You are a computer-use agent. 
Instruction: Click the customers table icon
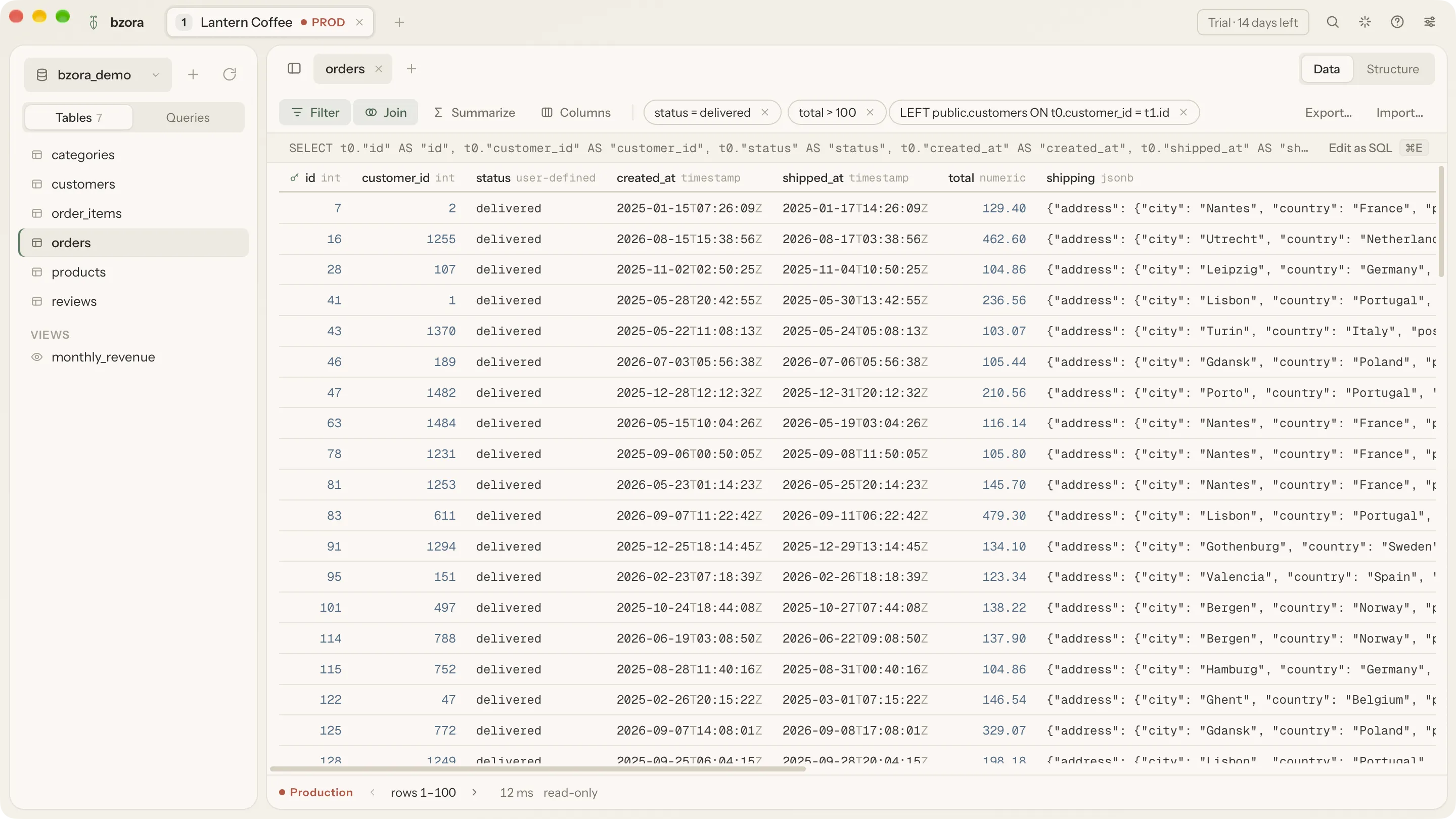(x=37, y=184)
